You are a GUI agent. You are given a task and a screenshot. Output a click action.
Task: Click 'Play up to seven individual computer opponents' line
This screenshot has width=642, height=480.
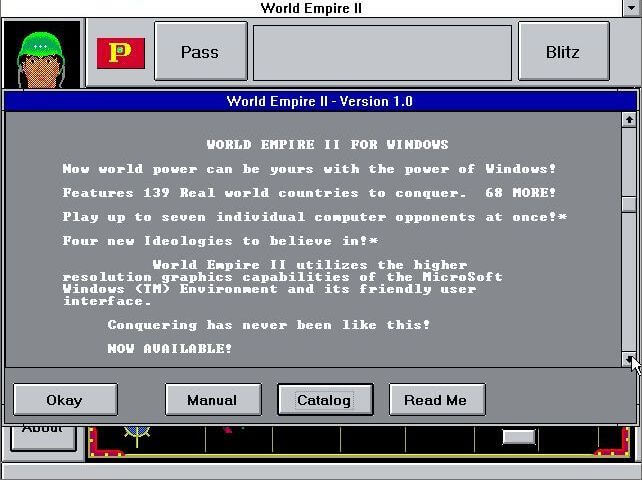tap(314, 217)
